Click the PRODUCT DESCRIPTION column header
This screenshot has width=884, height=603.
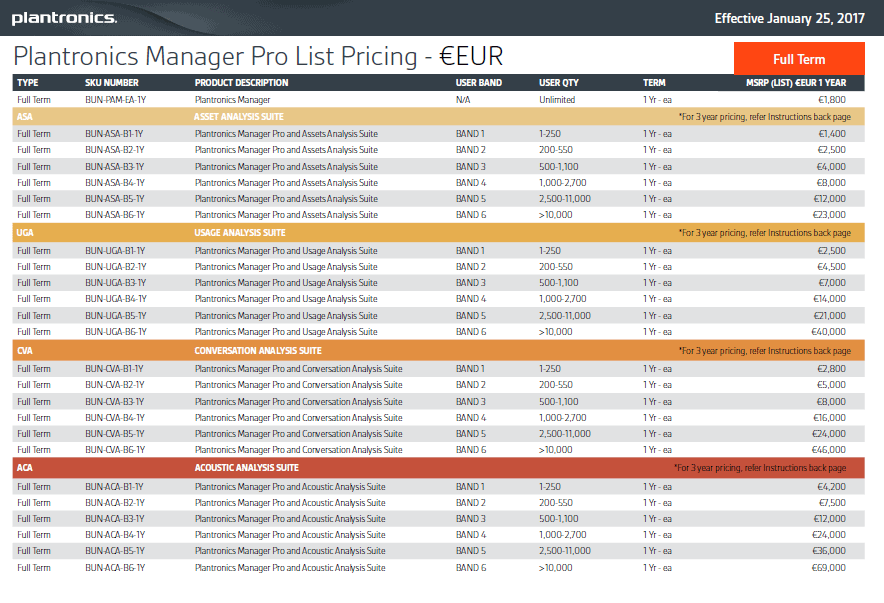tap(241, 83)
